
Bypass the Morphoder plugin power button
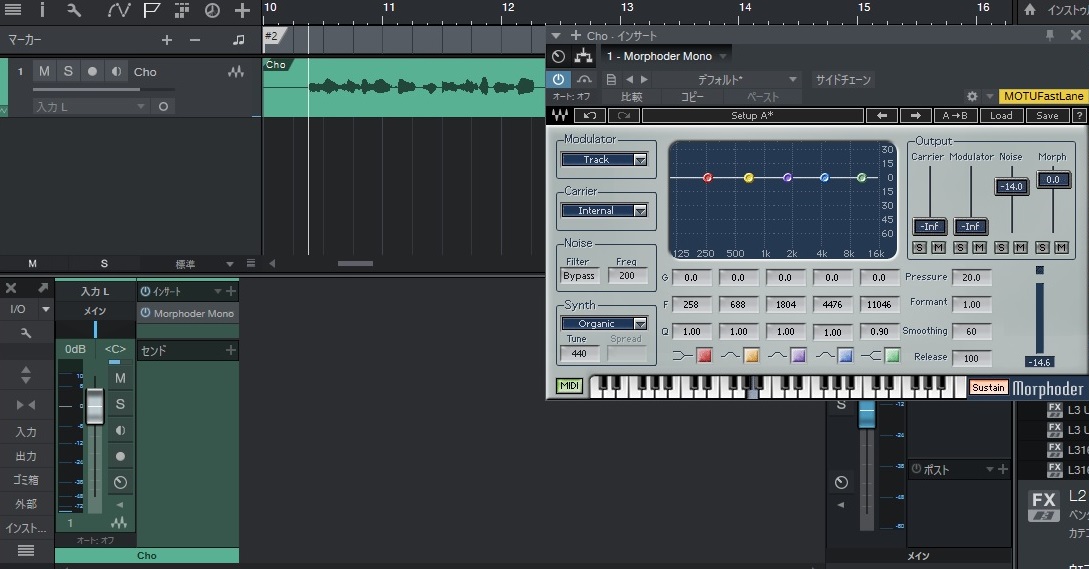coord(558,79)
